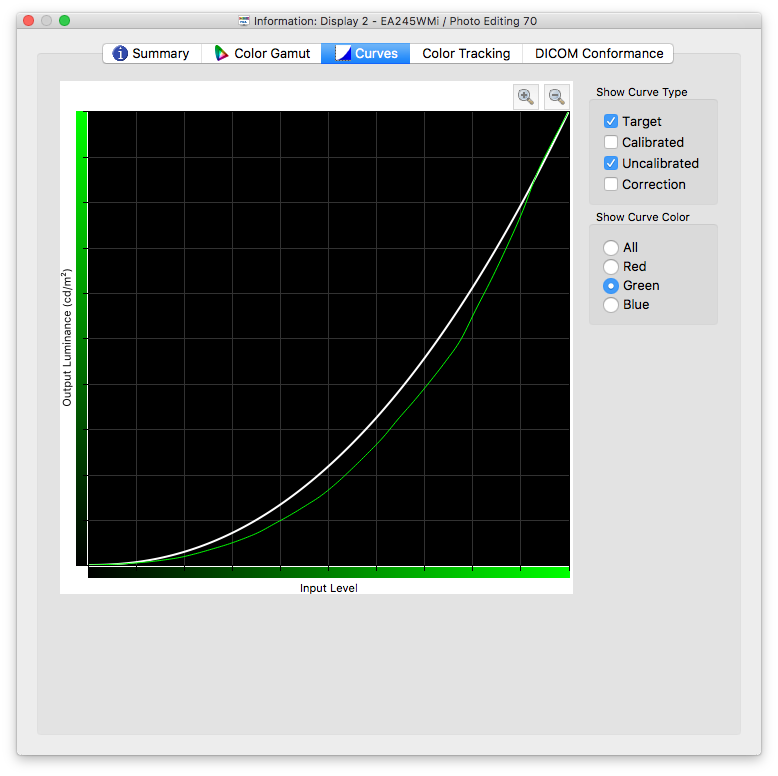This screenshot has width=778, height=776.
Task: Click the document icon in title bar
Action: tap(244, 21)
